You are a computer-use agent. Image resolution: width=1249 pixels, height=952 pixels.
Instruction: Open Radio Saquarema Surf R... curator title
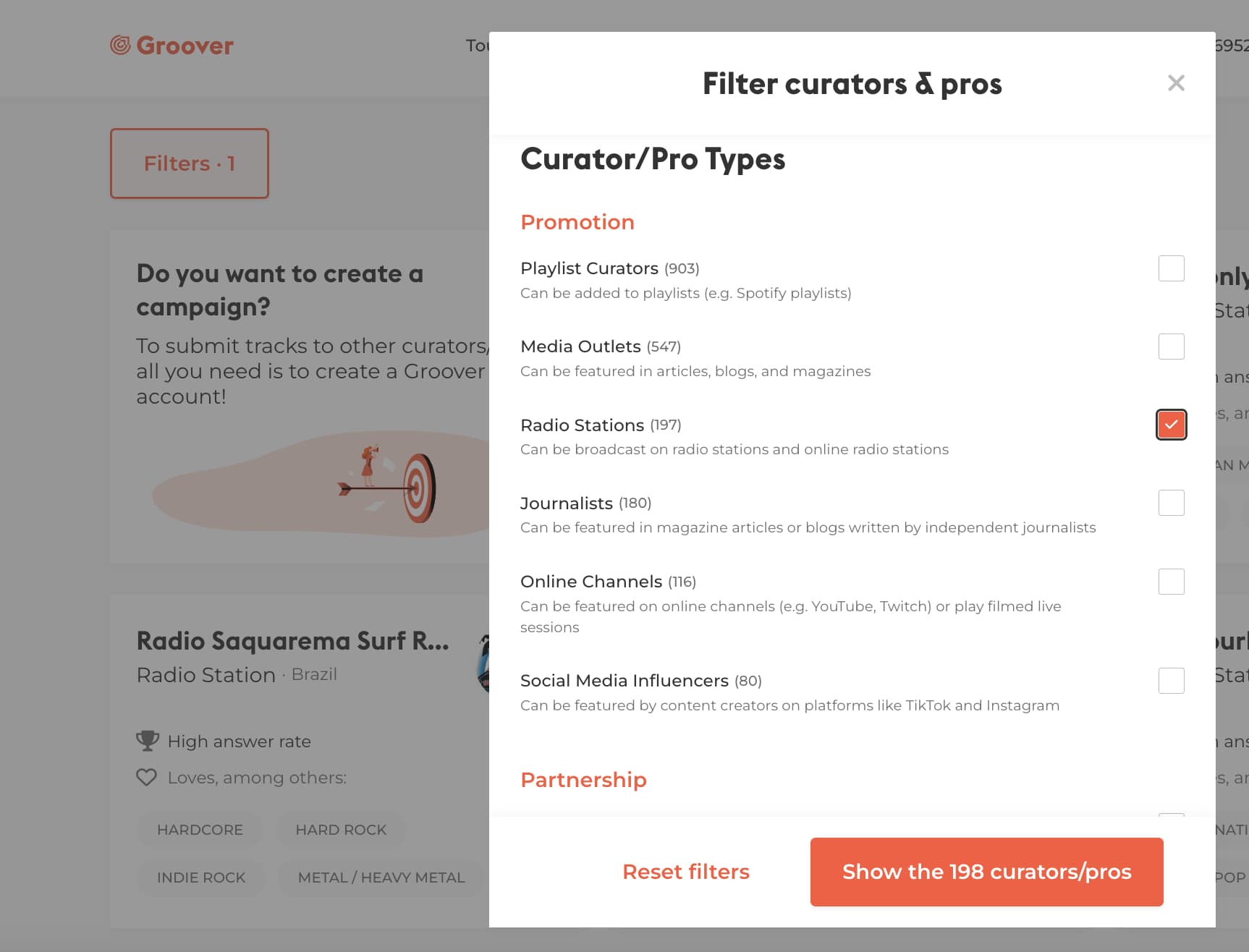(x=293, y=641)
